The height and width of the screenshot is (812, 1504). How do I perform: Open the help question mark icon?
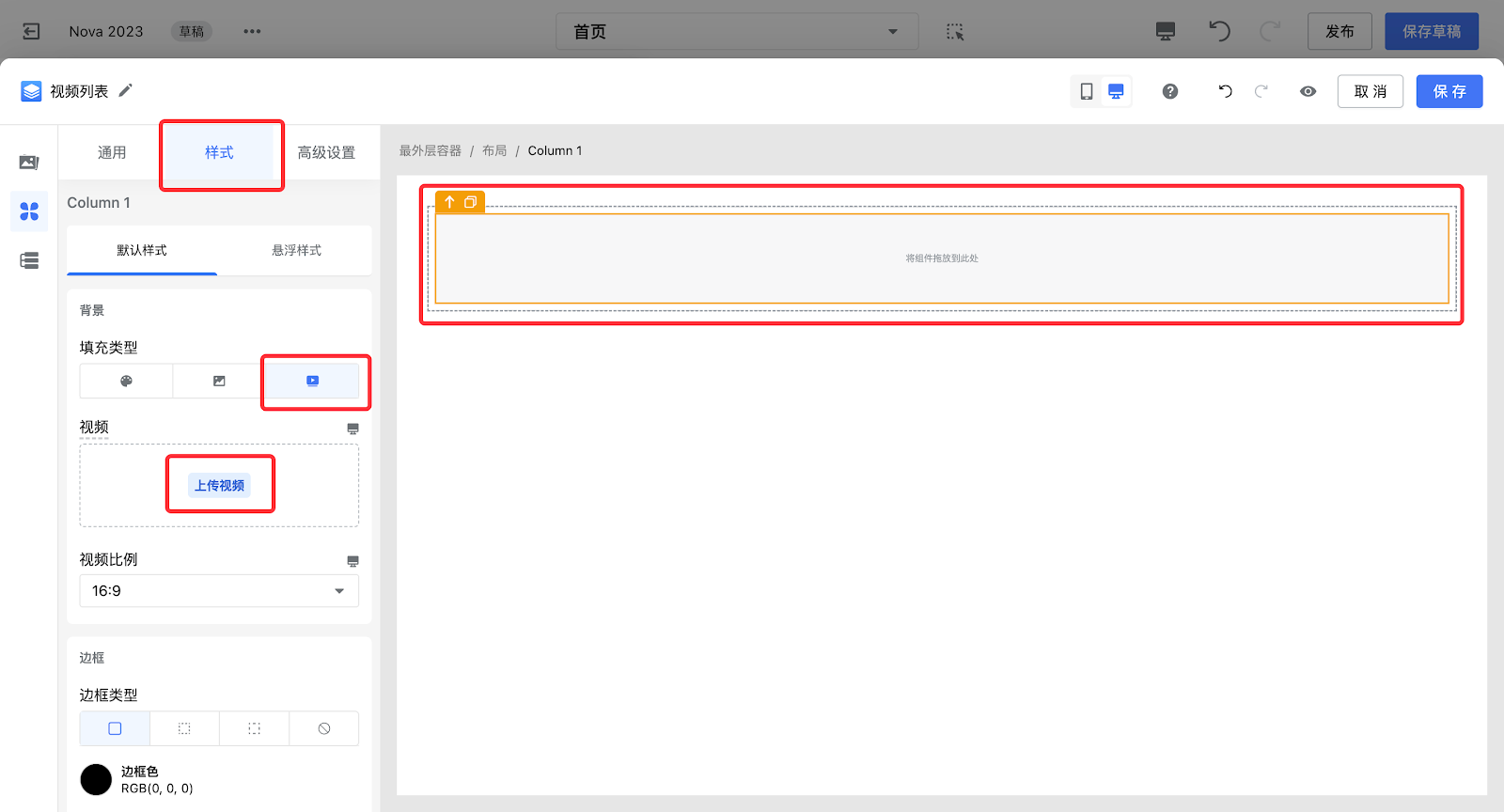click(x=1169, y=91)
